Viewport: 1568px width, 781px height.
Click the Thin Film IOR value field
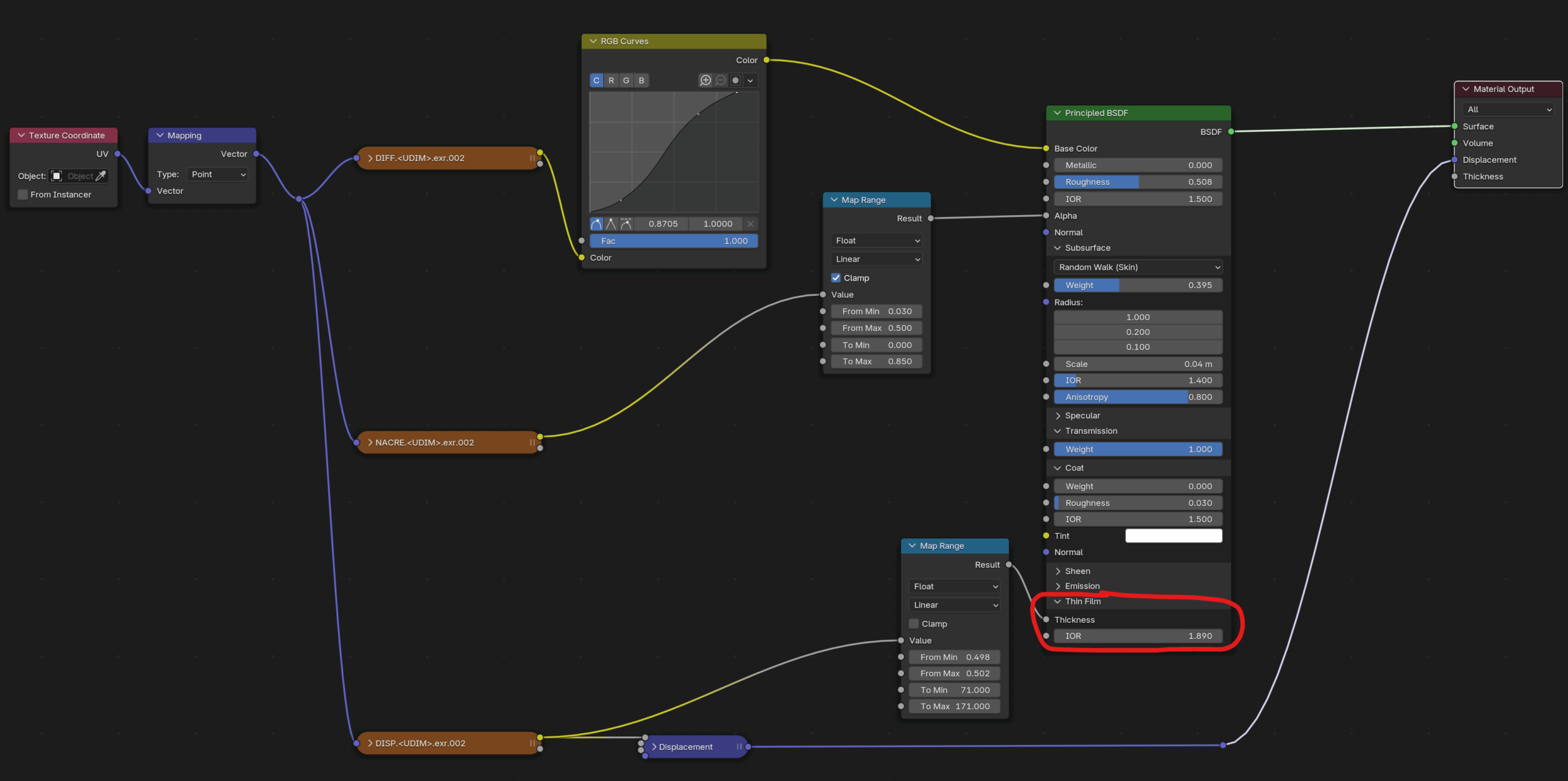[1138, 636]
